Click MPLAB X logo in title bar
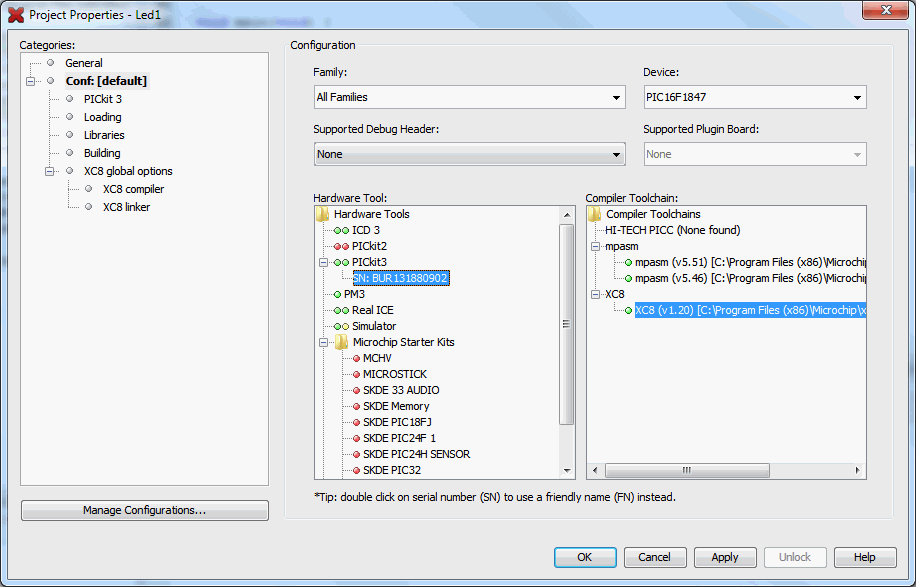 click(x=16, y=15)
